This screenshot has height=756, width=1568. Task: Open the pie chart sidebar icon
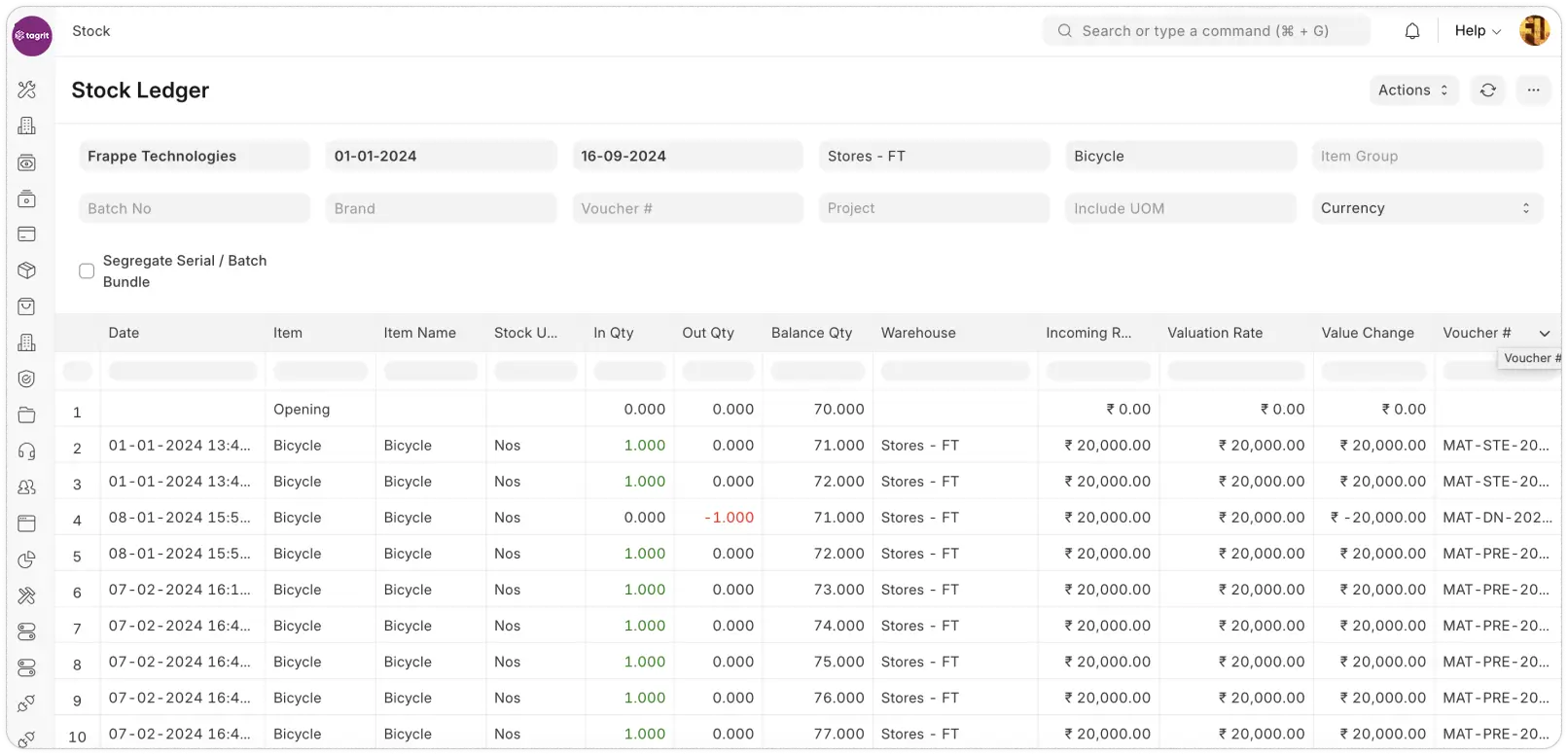[x=27, y=559]
